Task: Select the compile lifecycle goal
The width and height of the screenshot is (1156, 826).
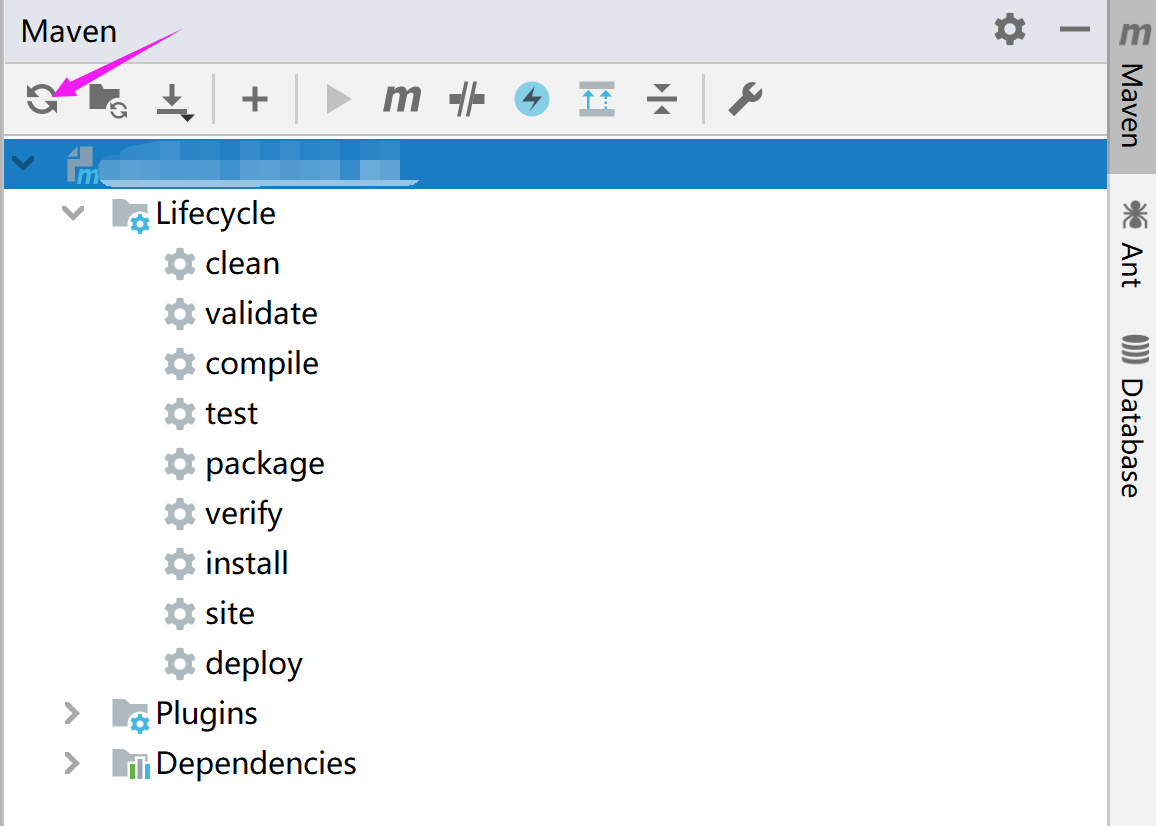Action: pyautogui.click(x=262, y=364)
